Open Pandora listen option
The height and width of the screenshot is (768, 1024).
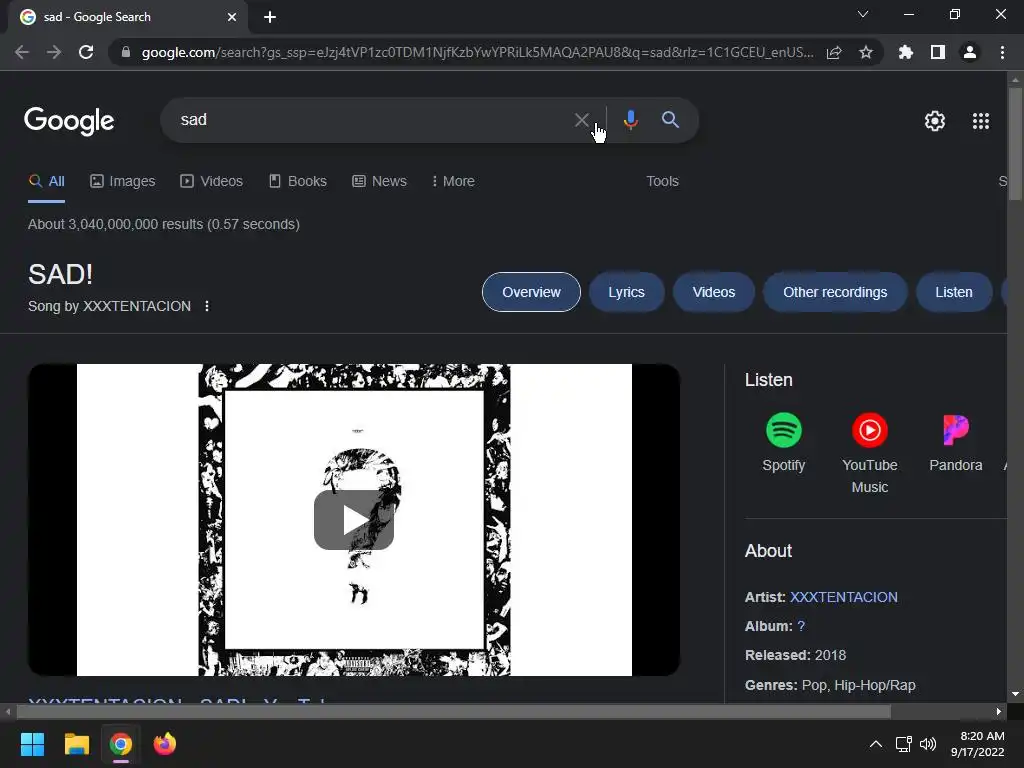point(955,443)
